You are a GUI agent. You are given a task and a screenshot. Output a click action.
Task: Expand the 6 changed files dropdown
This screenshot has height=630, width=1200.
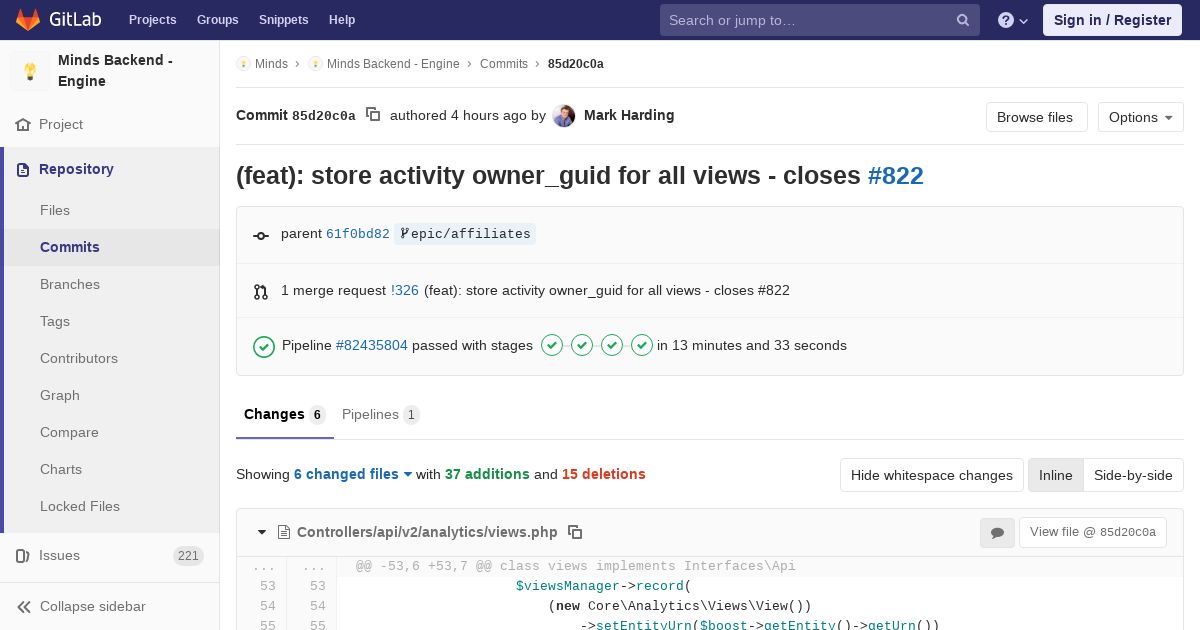point(353,474)
